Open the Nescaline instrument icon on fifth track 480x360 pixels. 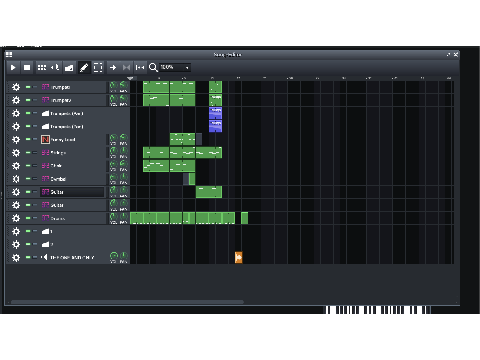(x=45, y=140)
